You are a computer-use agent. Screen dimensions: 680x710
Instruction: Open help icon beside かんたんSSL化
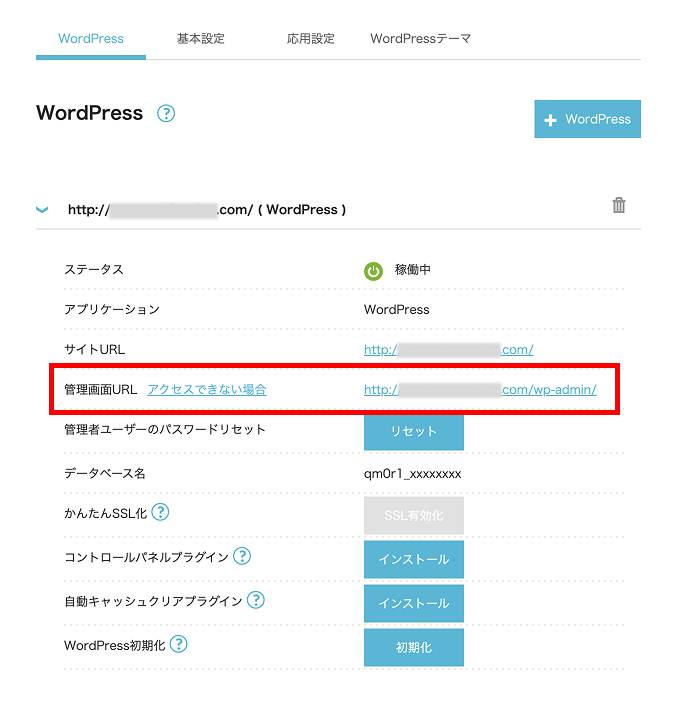[x=160, y=512]
